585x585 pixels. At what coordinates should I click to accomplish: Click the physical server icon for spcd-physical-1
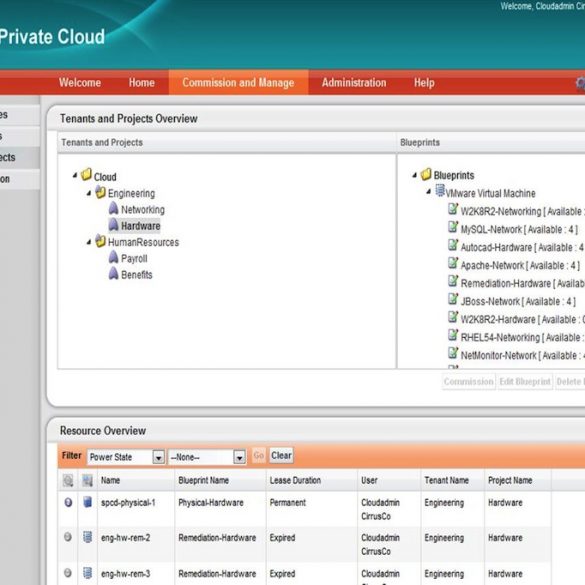coord(88,502)
